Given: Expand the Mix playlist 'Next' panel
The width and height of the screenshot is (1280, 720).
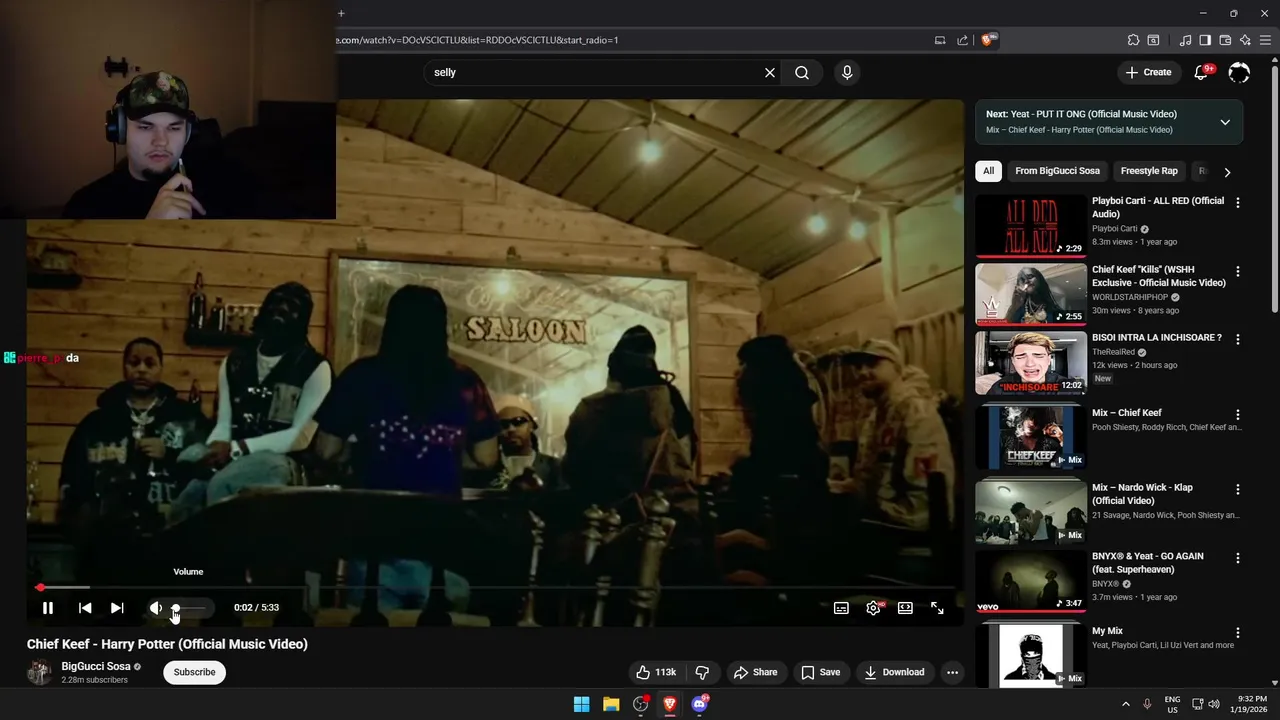Looking at the screenshot, I should point(1225,122).
